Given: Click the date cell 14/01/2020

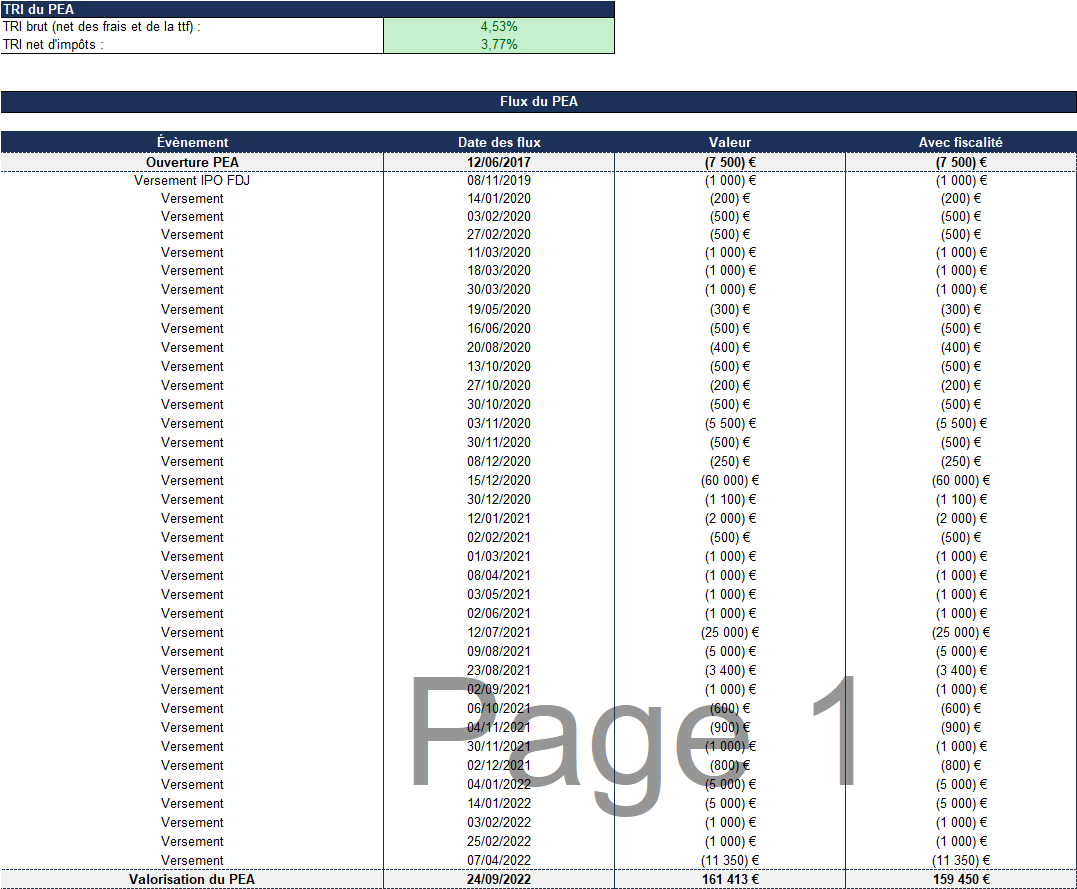Looking at the screenshot, I should point(499,199).
